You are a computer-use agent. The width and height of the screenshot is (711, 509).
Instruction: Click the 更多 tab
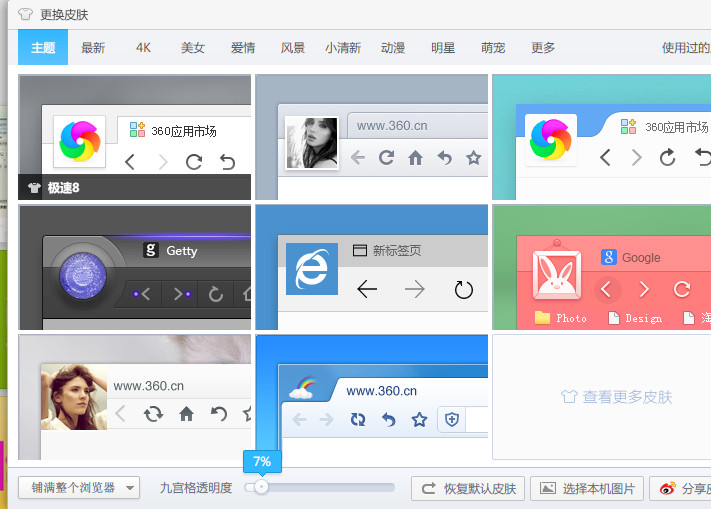[543, 47]
